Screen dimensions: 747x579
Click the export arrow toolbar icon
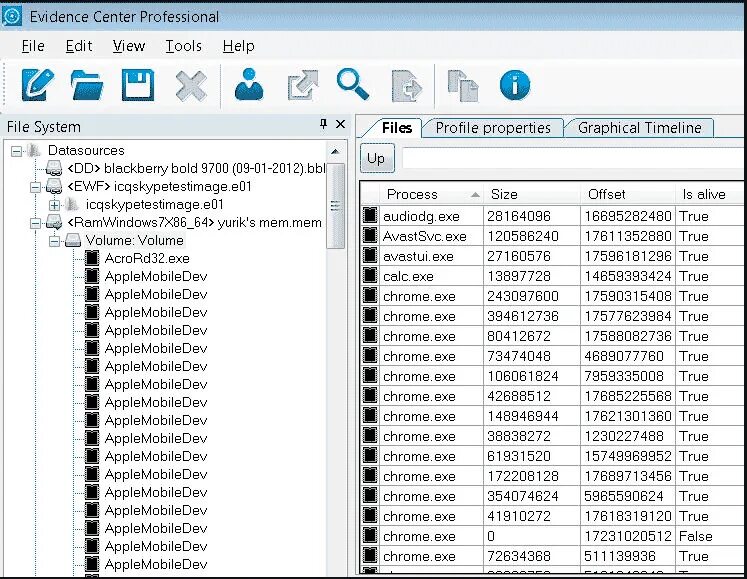[303, 85]
